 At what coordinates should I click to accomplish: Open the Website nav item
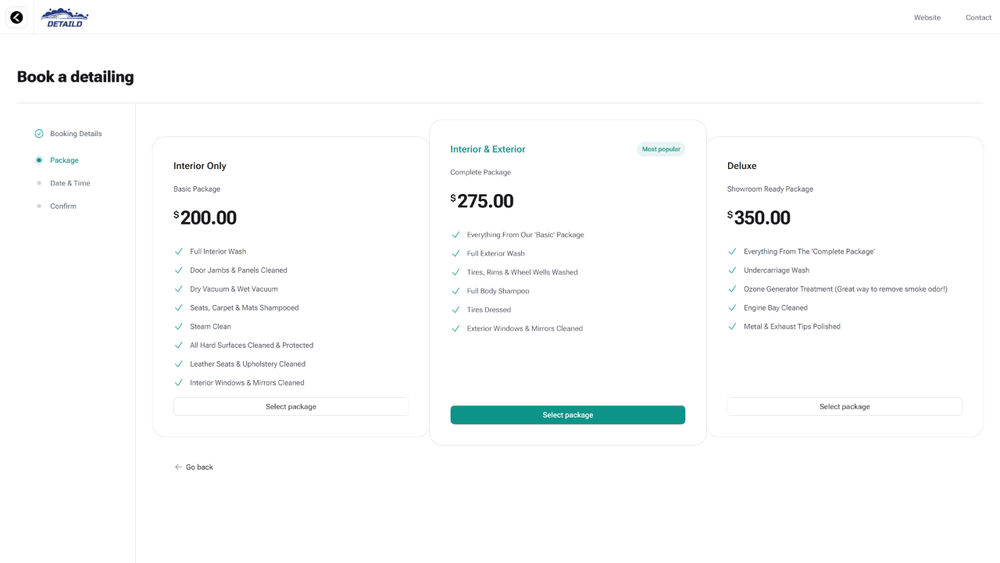[927, 18]
